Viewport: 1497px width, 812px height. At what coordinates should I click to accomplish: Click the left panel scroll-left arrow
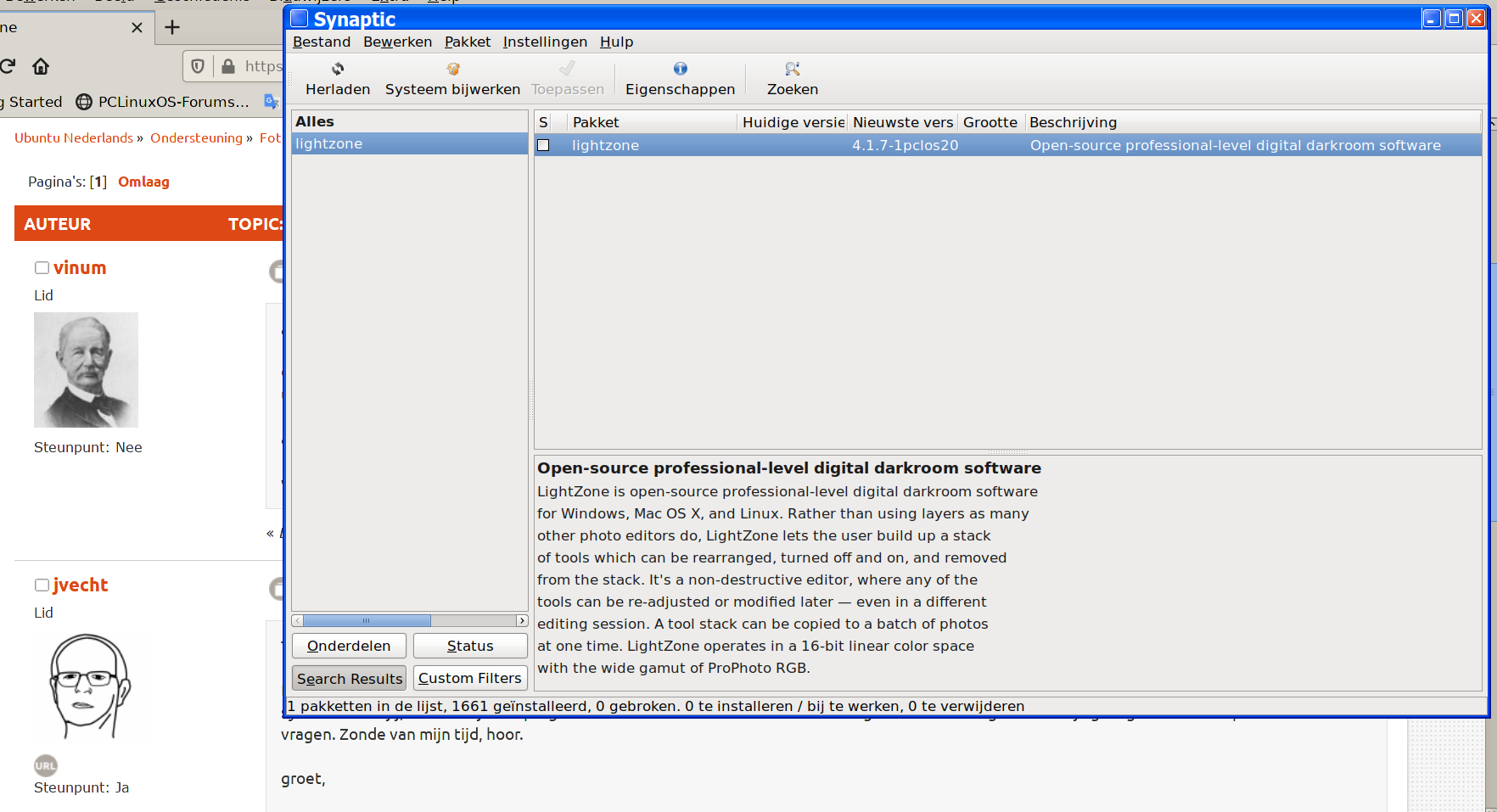point(297,620)
